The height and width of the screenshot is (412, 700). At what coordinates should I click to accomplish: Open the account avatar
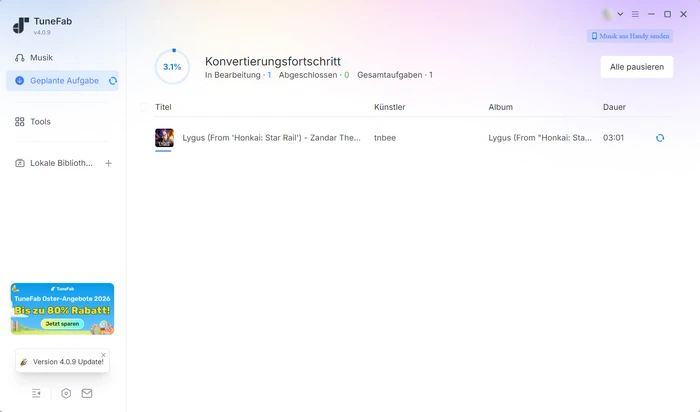pyautogui.click(x=607, y=14)
